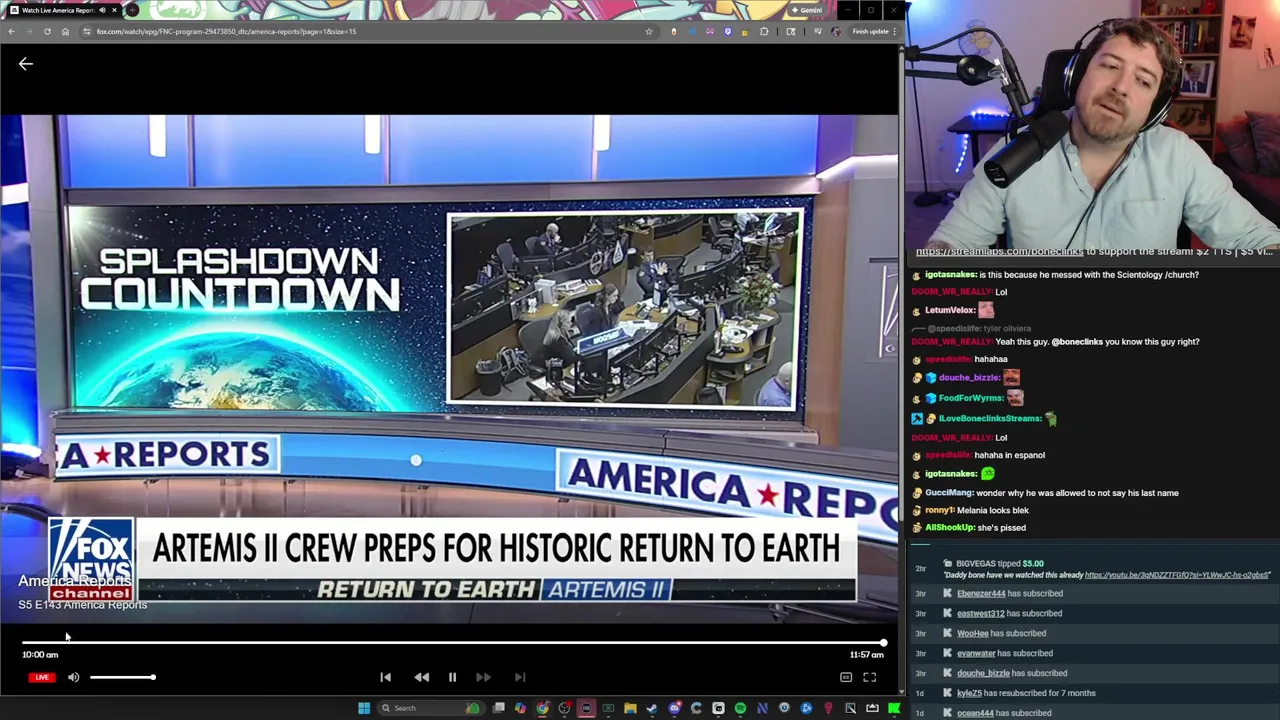Click the LIVE badge to jump live
The image size is (1280, 720).
pos(41,677)
